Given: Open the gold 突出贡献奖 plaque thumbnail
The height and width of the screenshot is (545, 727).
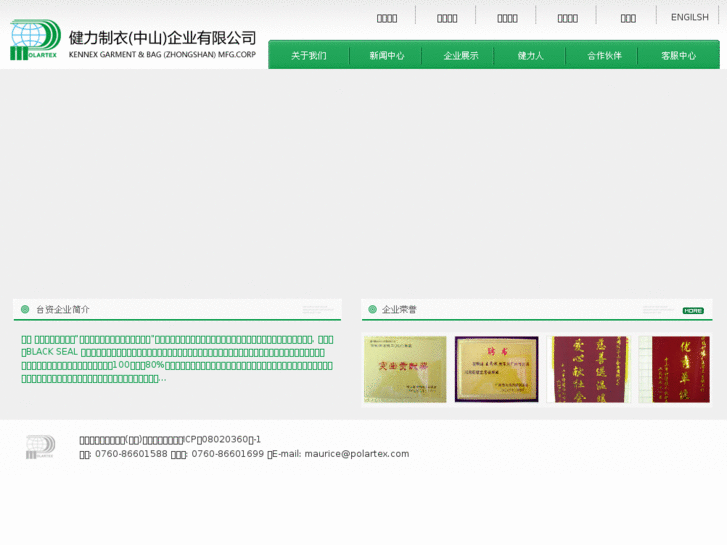Looking at the screenshot, I should pos(405,369).
